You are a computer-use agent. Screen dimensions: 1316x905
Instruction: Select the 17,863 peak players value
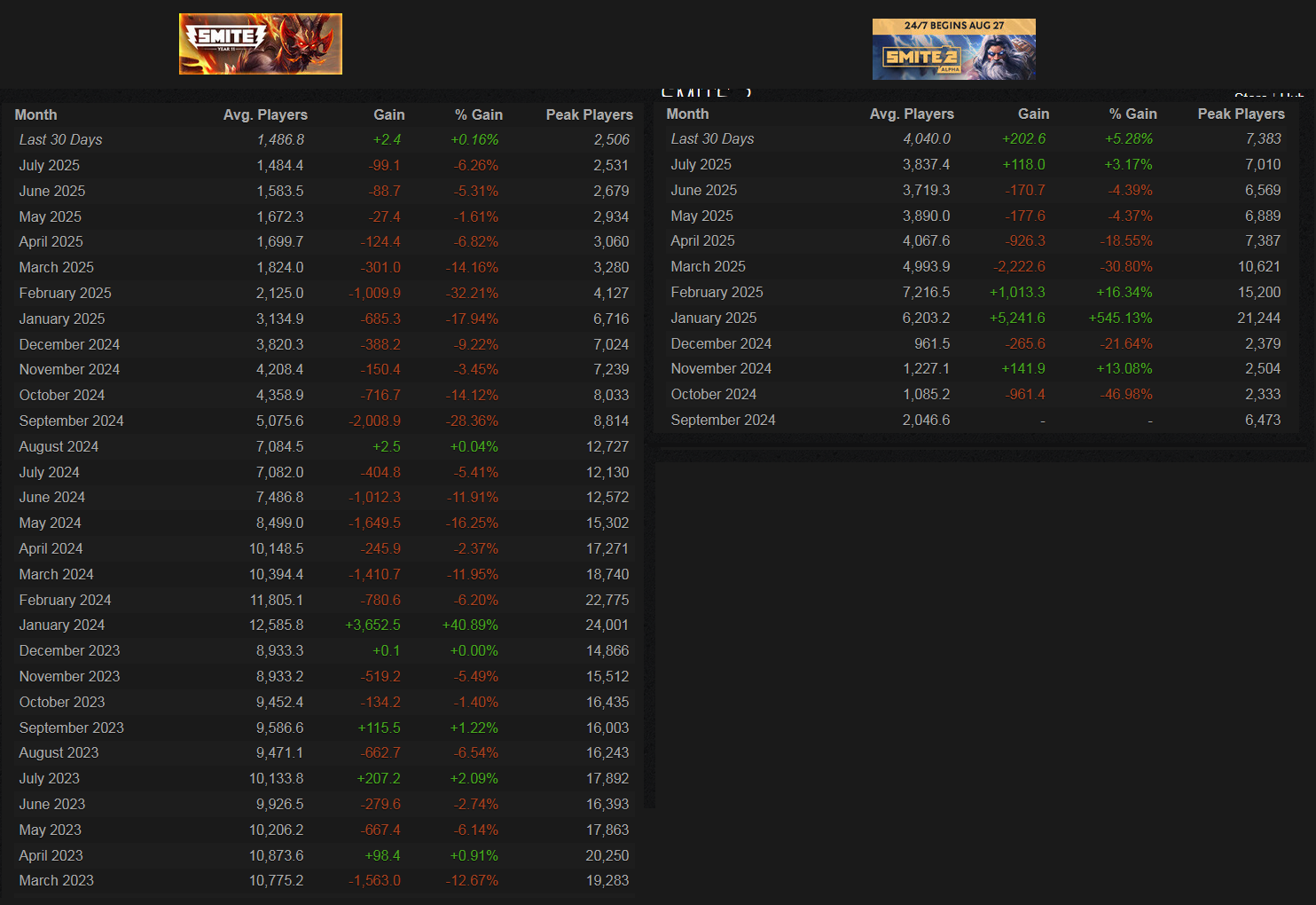coord(607,830)
